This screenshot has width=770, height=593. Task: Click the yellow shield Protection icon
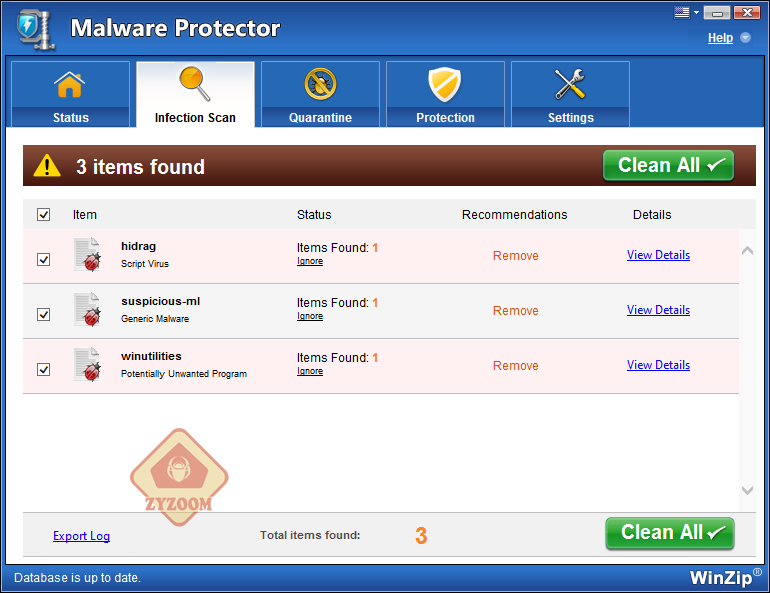[445, 84]
